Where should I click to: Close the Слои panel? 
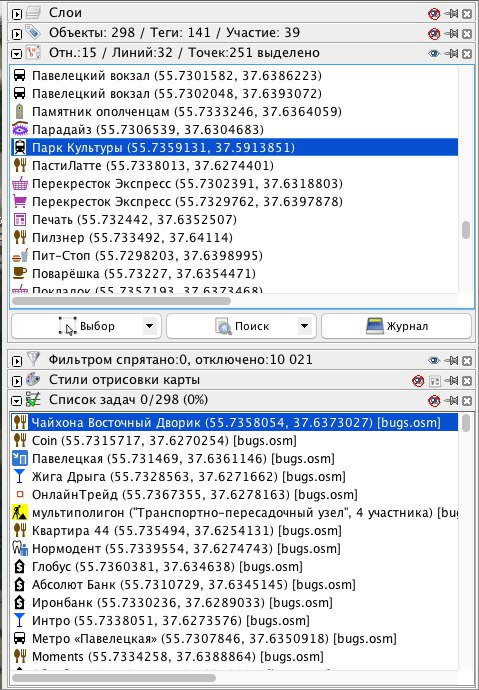[467, 14]
